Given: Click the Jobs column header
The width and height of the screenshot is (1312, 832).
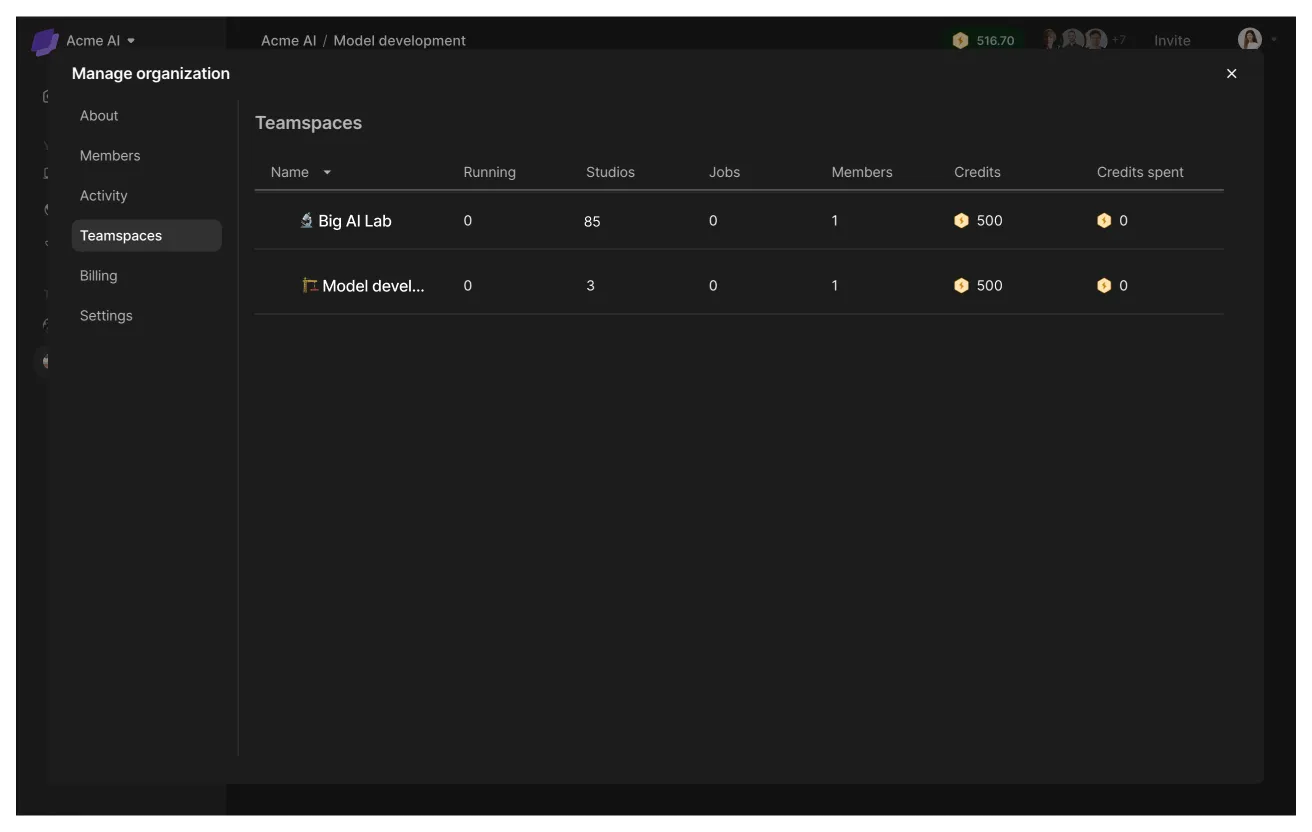Looking at the screenshot, I should point(724,172).
